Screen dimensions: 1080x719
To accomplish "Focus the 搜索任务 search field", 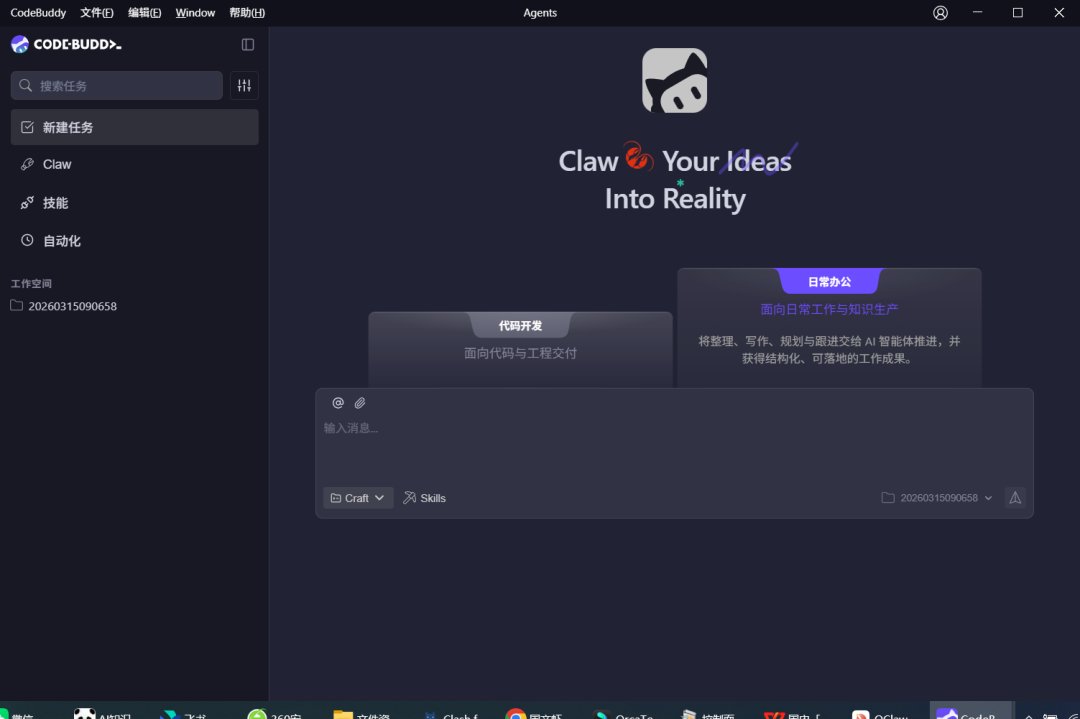I will point(116,85).
